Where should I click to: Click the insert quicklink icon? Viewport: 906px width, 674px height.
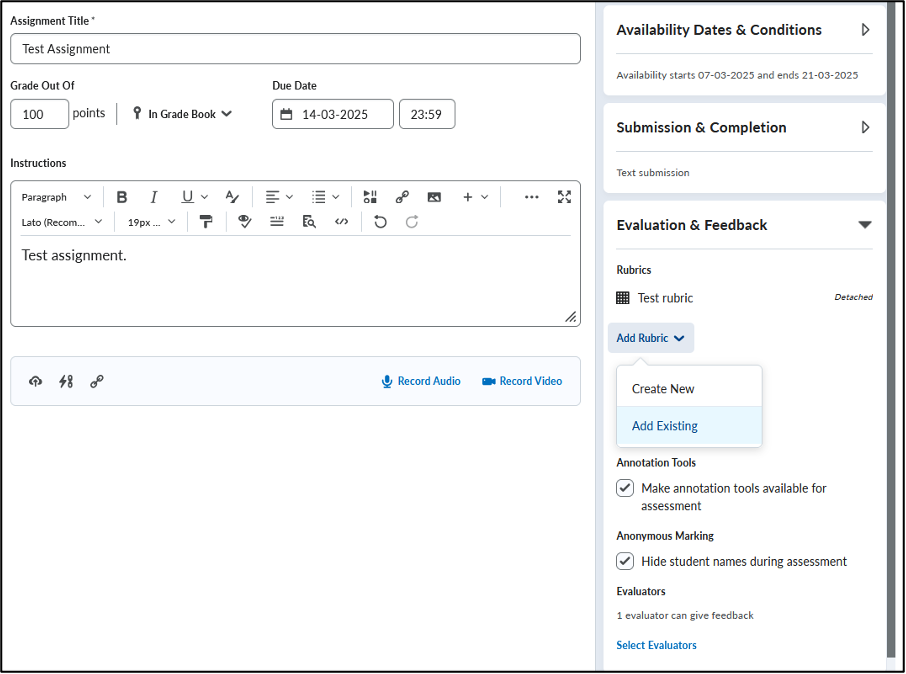point(402,197)
